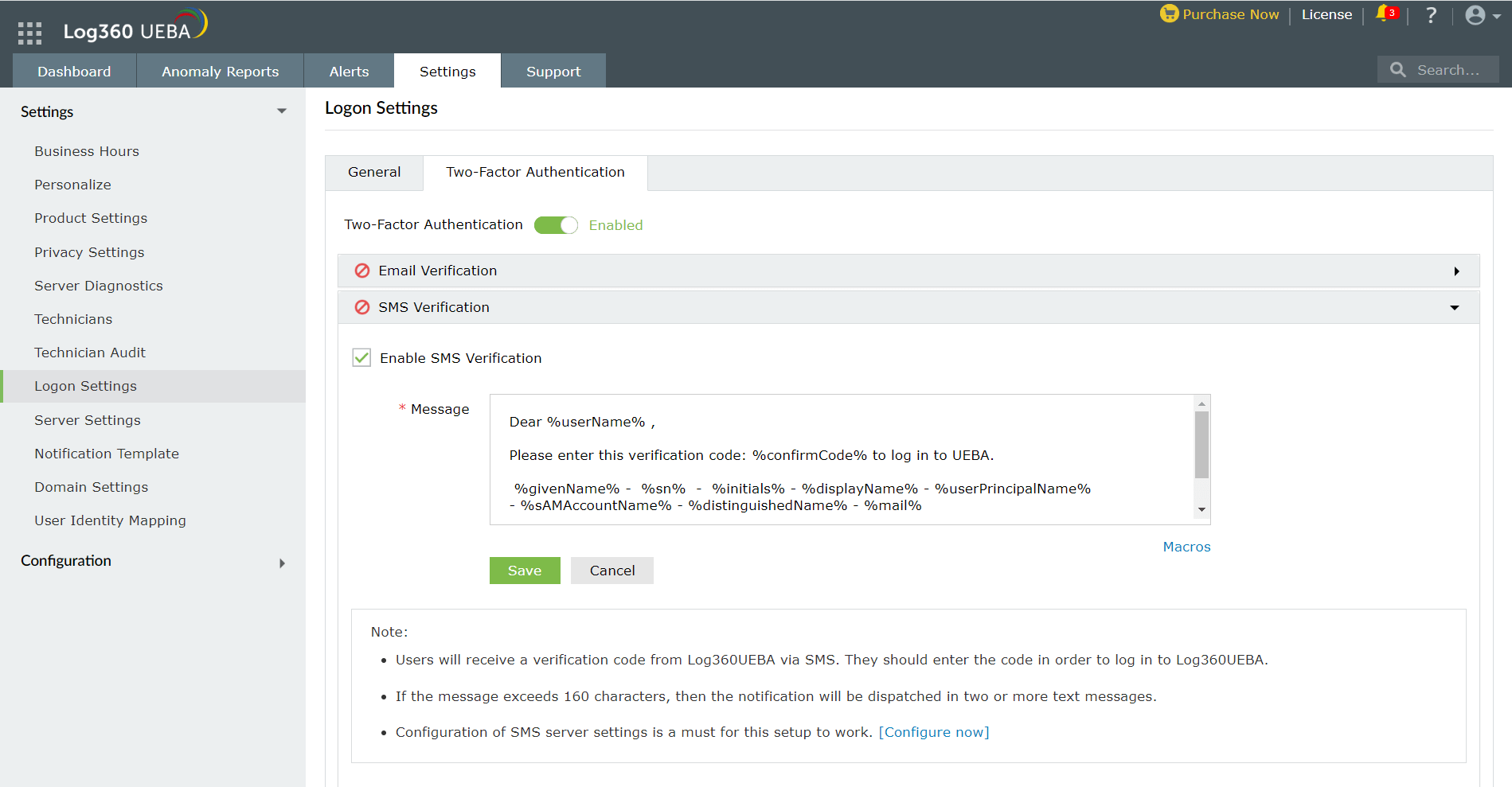The height and width of the screenshot is (787, 1512).
Task: Open the Macros link
Action: tap(1186, 547)
